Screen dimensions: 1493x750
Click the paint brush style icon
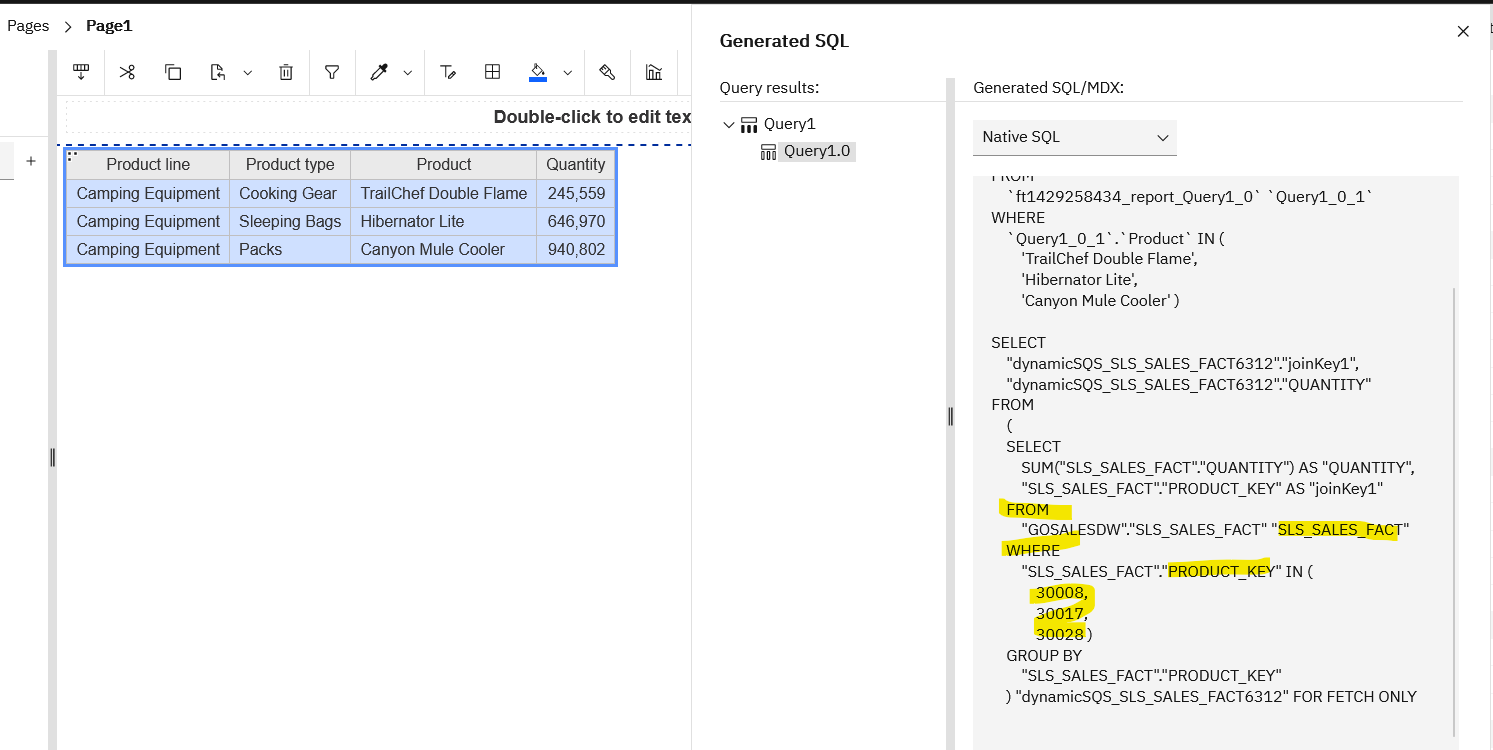click(x=606, y=72)
